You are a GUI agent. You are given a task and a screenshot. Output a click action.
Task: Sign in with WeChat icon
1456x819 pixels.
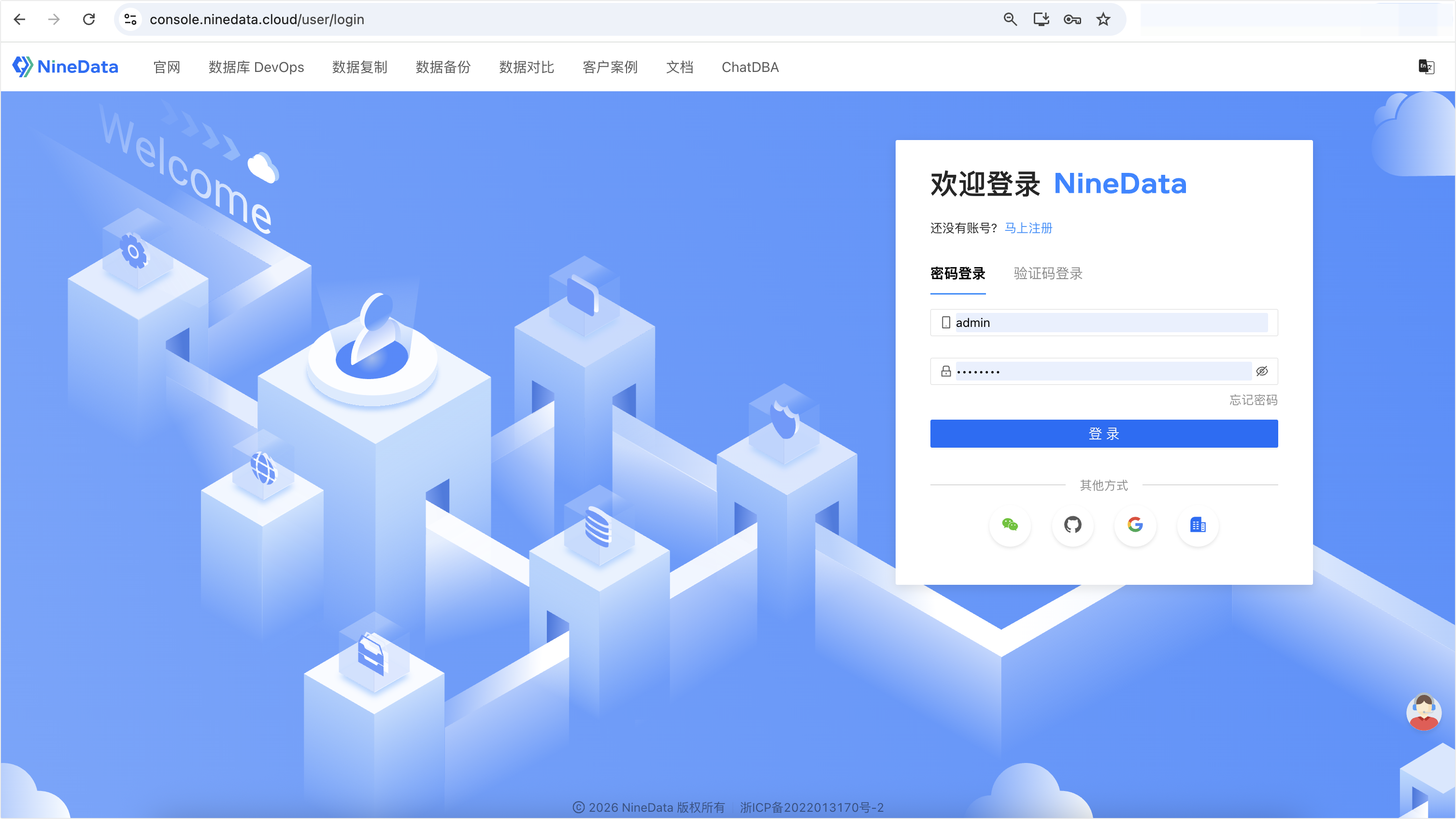coord(1010,525)
